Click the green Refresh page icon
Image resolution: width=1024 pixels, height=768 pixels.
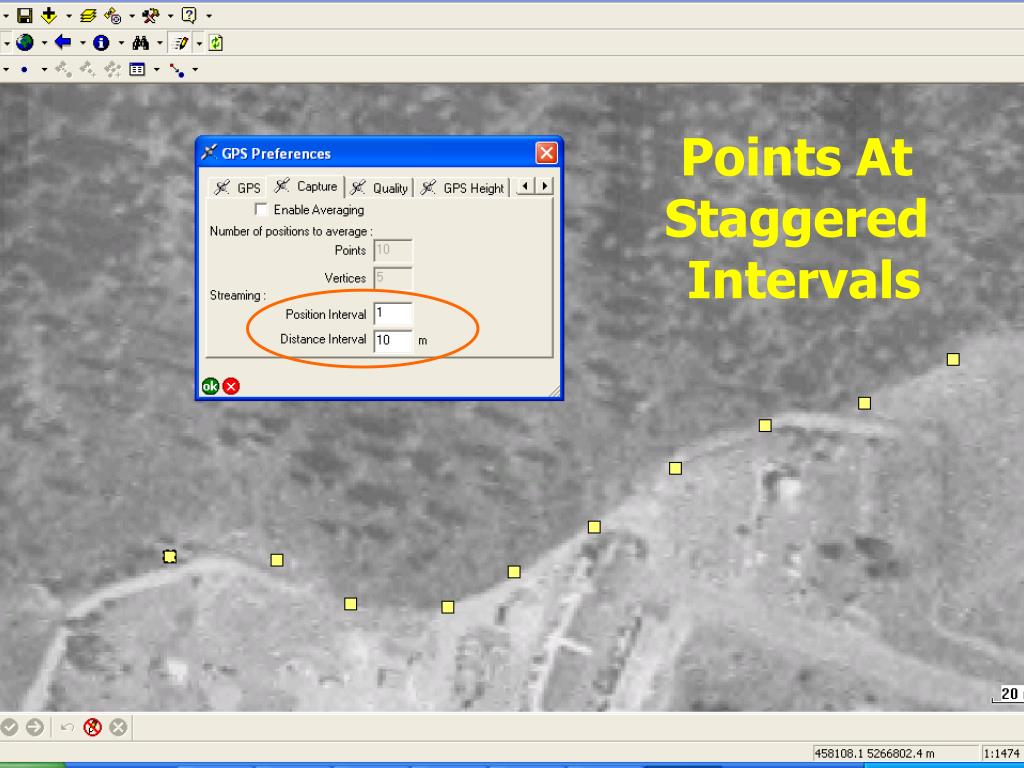(x=216, y=43)
